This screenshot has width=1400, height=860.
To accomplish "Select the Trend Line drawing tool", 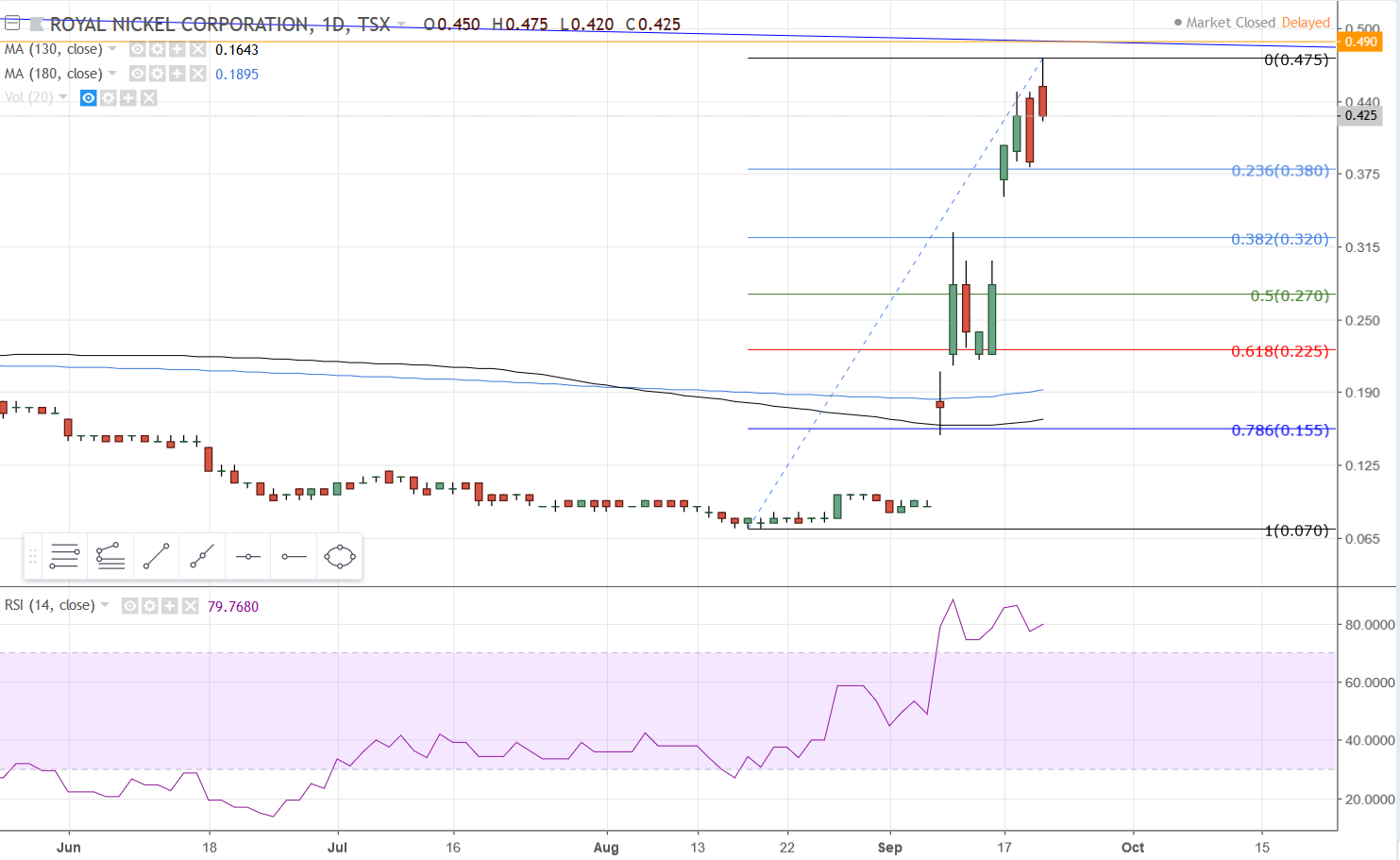I will (156, 557).
